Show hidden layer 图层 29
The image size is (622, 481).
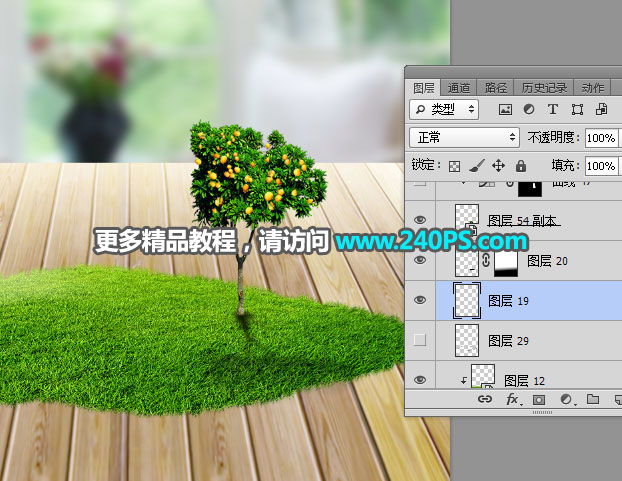[420, 340]
